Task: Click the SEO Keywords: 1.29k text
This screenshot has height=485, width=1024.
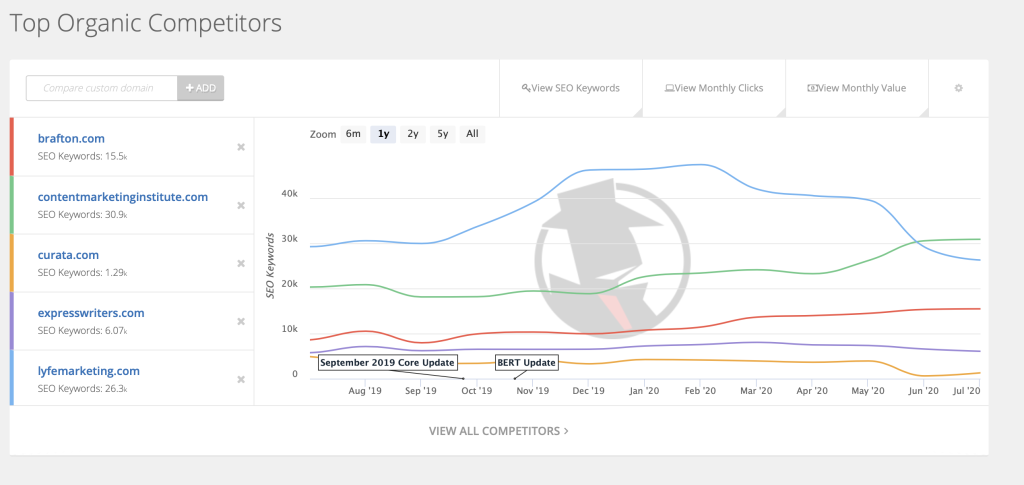Action: point(82,273)
